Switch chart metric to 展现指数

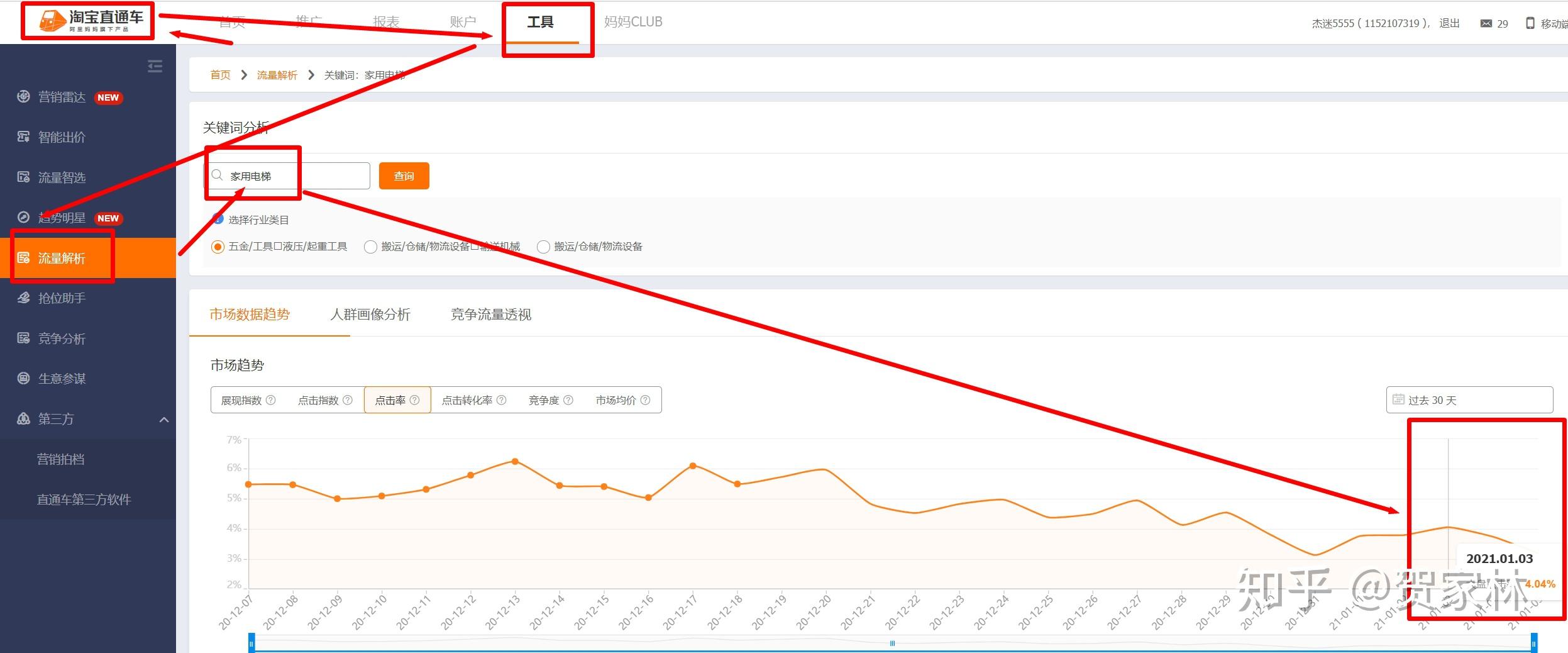pyautogui.click(x=248, y=400)
